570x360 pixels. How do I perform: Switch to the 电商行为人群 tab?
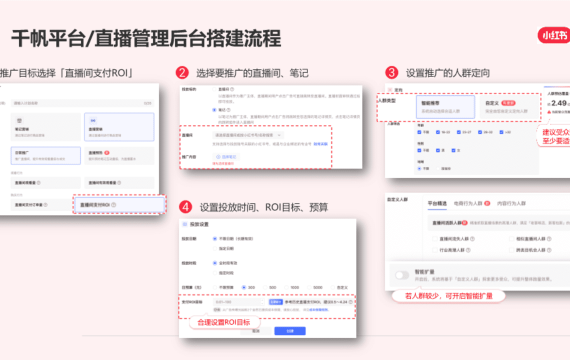click(468, 203)
